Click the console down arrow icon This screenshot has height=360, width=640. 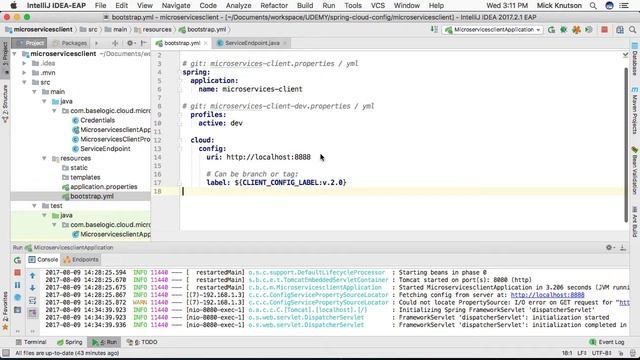(x=33, y=288)
